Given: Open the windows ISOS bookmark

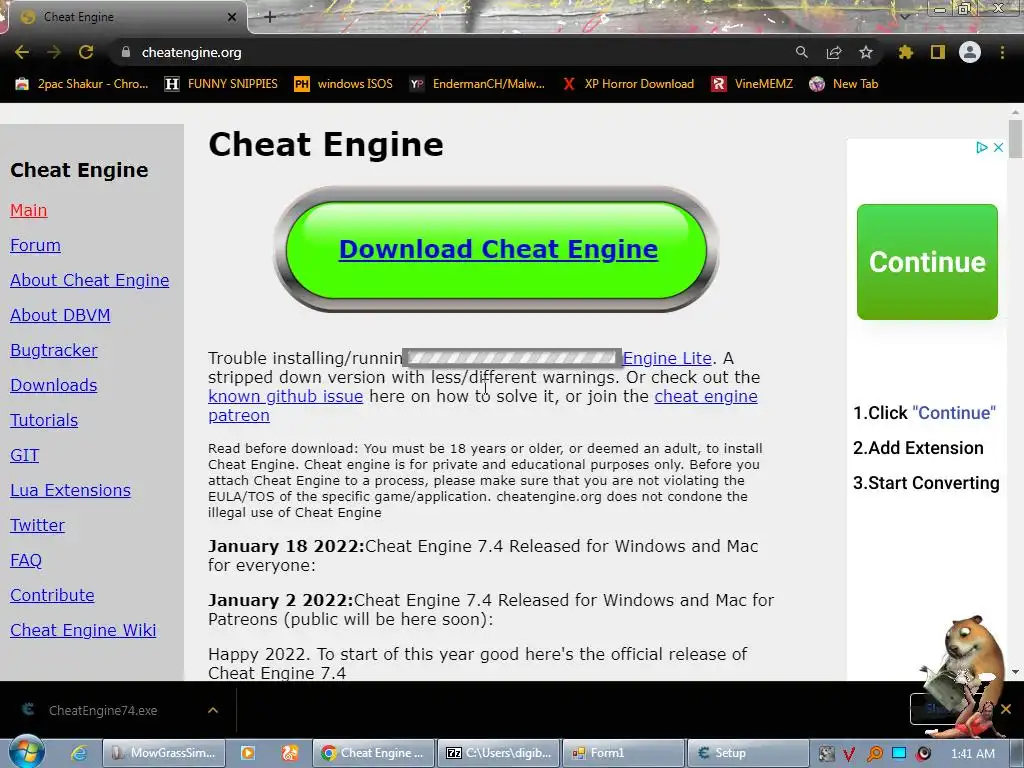Looking at the screenshot, I should (344, 84).
